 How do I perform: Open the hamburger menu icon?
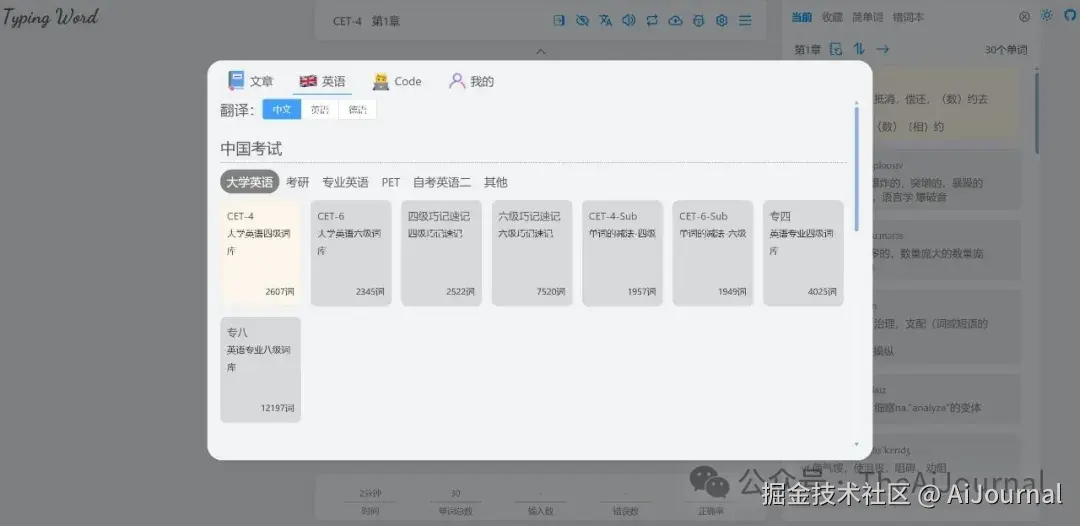click(745, 21)
